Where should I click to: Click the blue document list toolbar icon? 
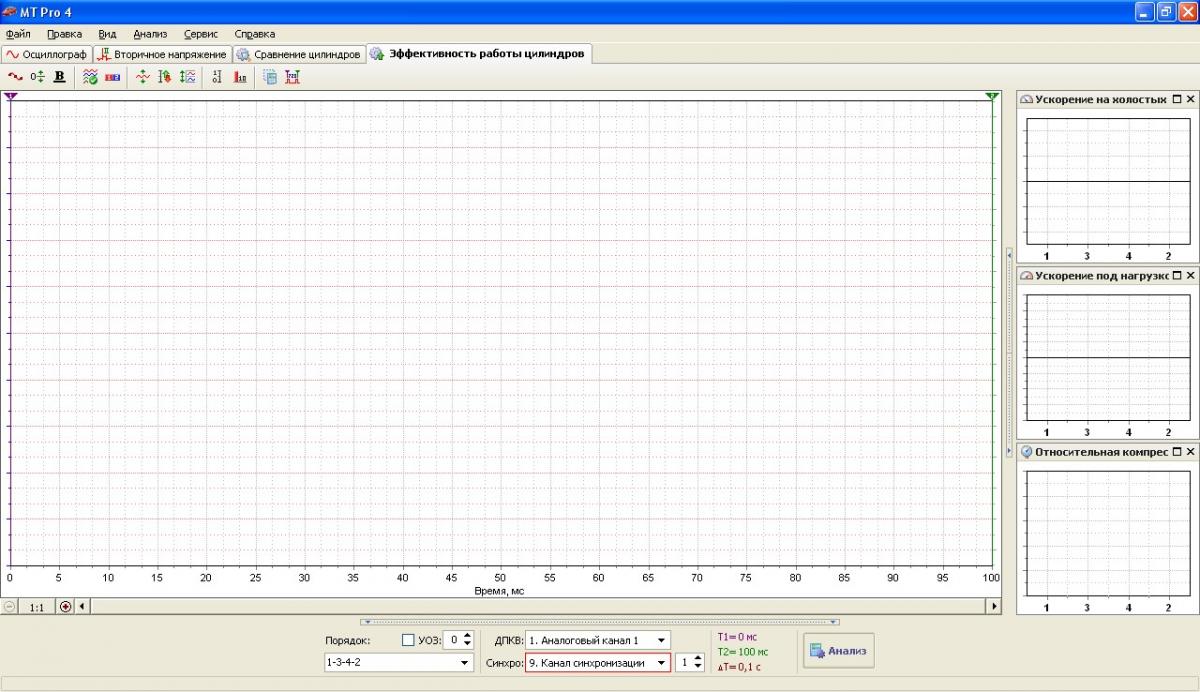[x=269, y=76]
